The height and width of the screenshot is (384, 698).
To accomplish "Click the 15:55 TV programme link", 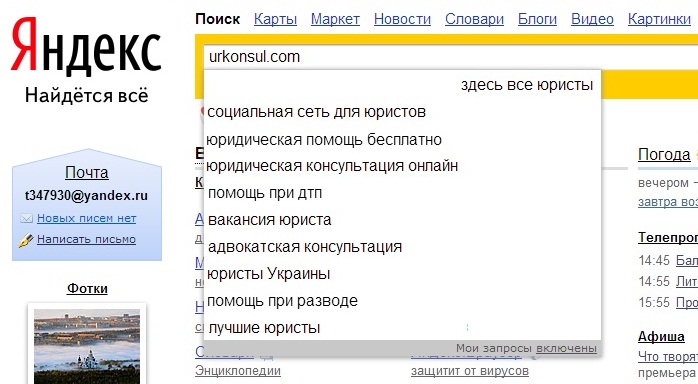I will click(687, 302).
